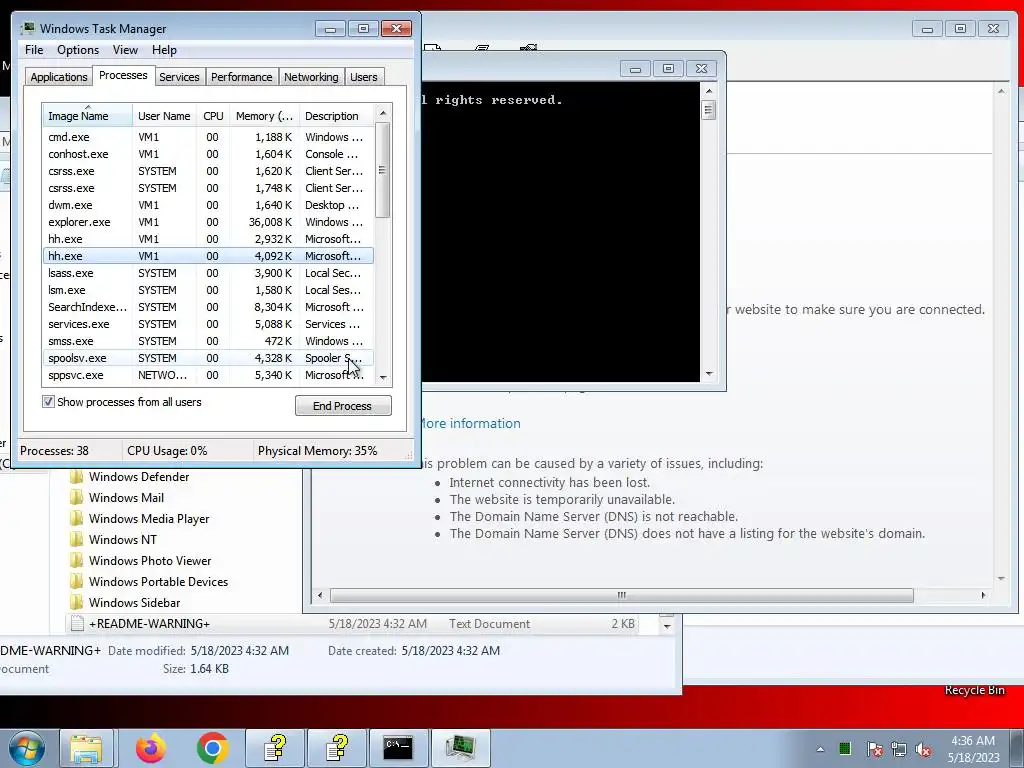Select the smss.exe process row

point(208,341)
